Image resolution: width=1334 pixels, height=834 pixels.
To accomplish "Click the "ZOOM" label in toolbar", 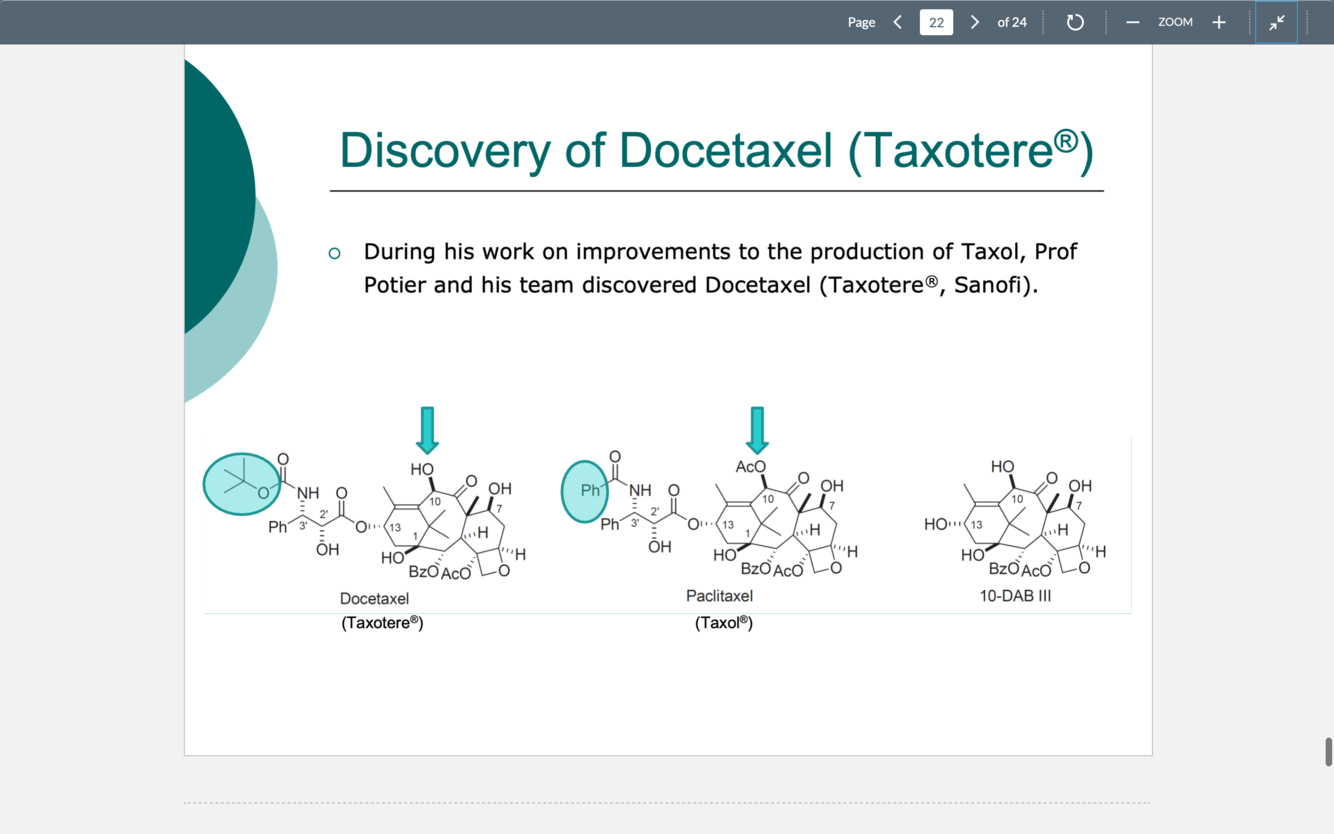I will (1175, 22).
